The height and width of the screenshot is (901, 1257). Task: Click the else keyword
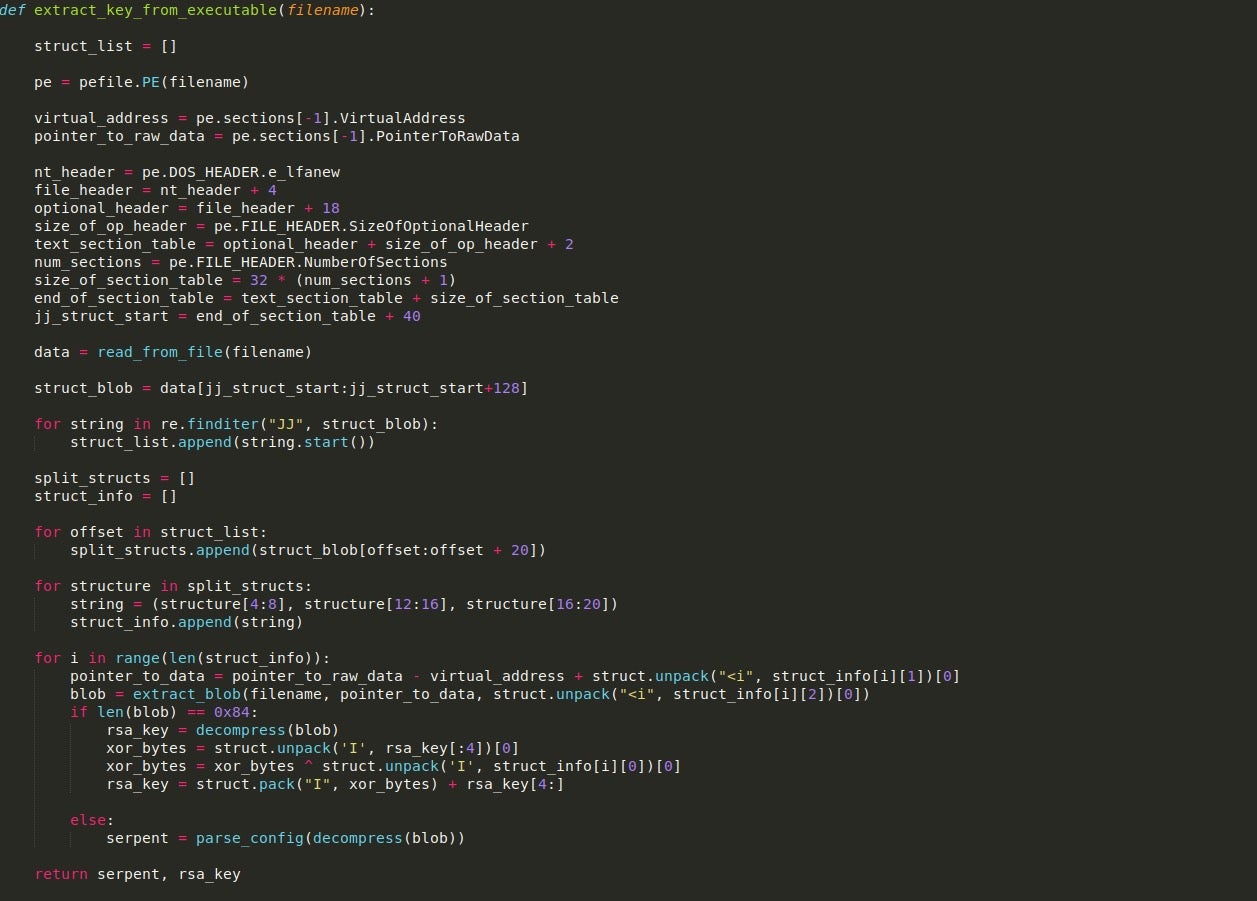[x=88, y=820]
